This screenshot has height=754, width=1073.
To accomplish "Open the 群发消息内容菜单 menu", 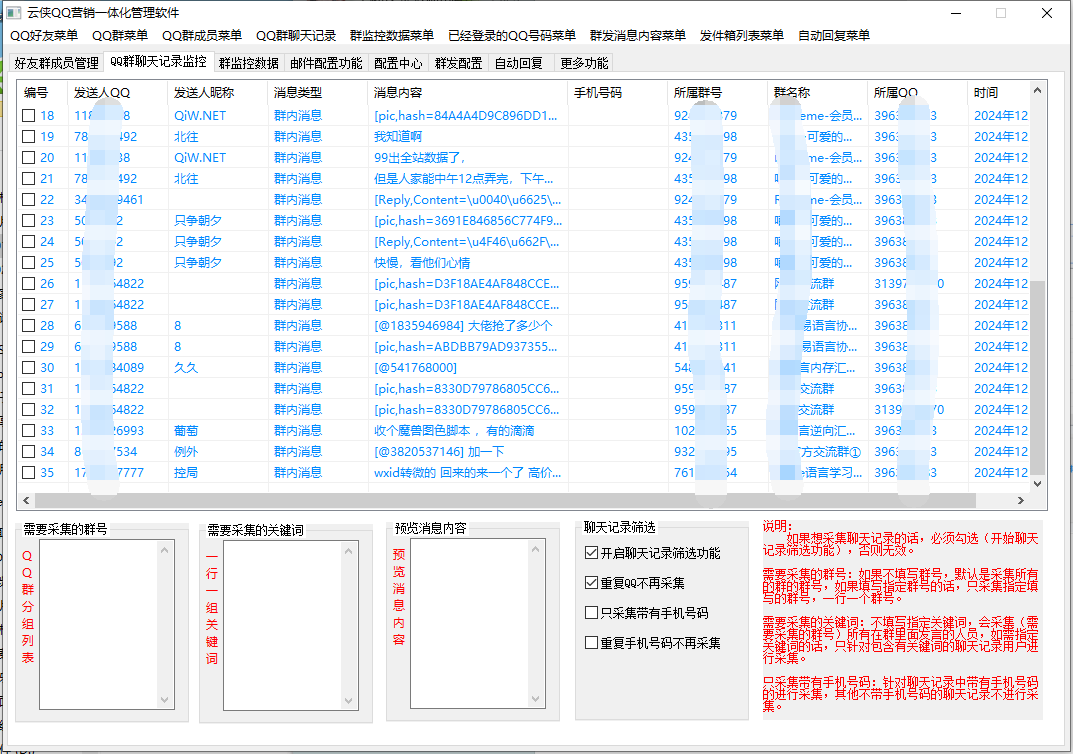I will [x=637, y=36].
